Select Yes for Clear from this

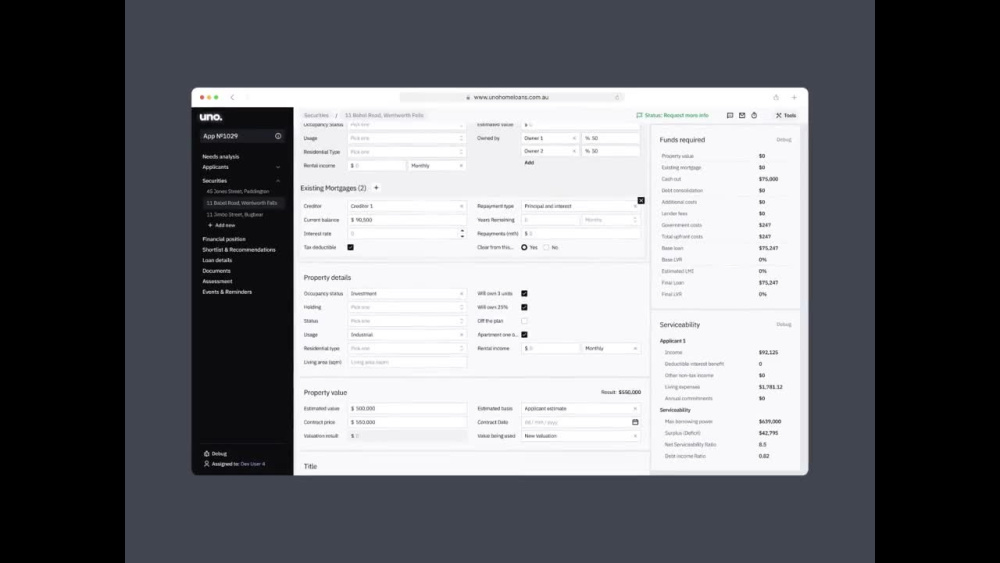click(x=524, y=247)
